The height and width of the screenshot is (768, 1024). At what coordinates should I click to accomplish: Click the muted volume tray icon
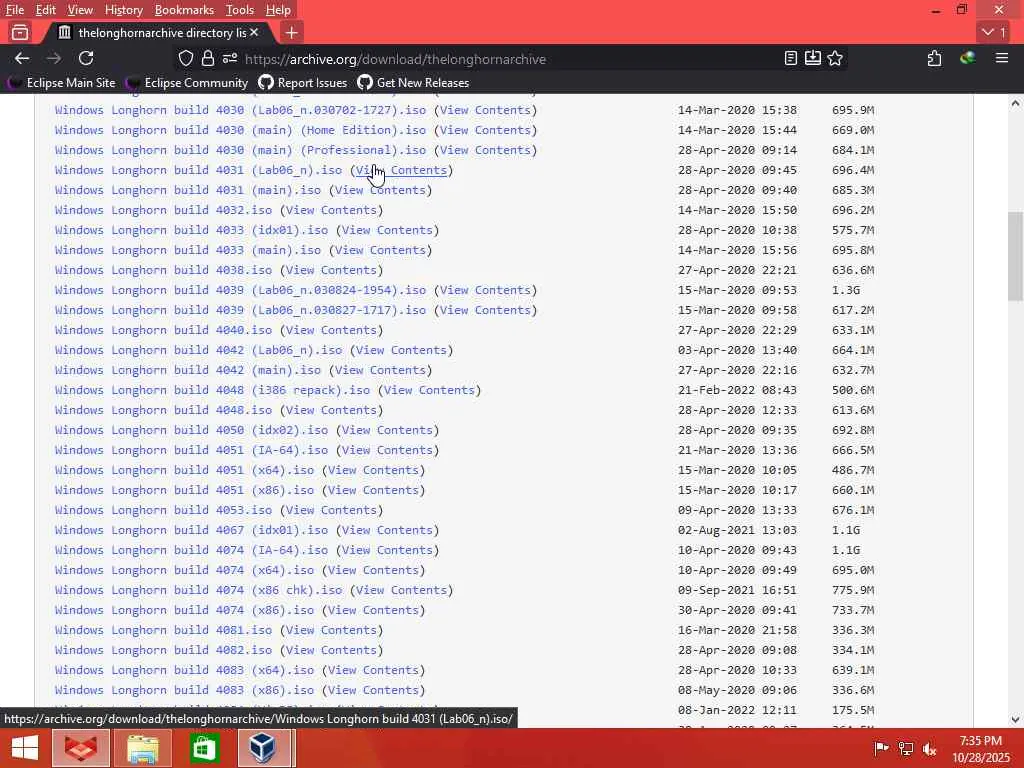pyautogui.click(x=929, y=748)
